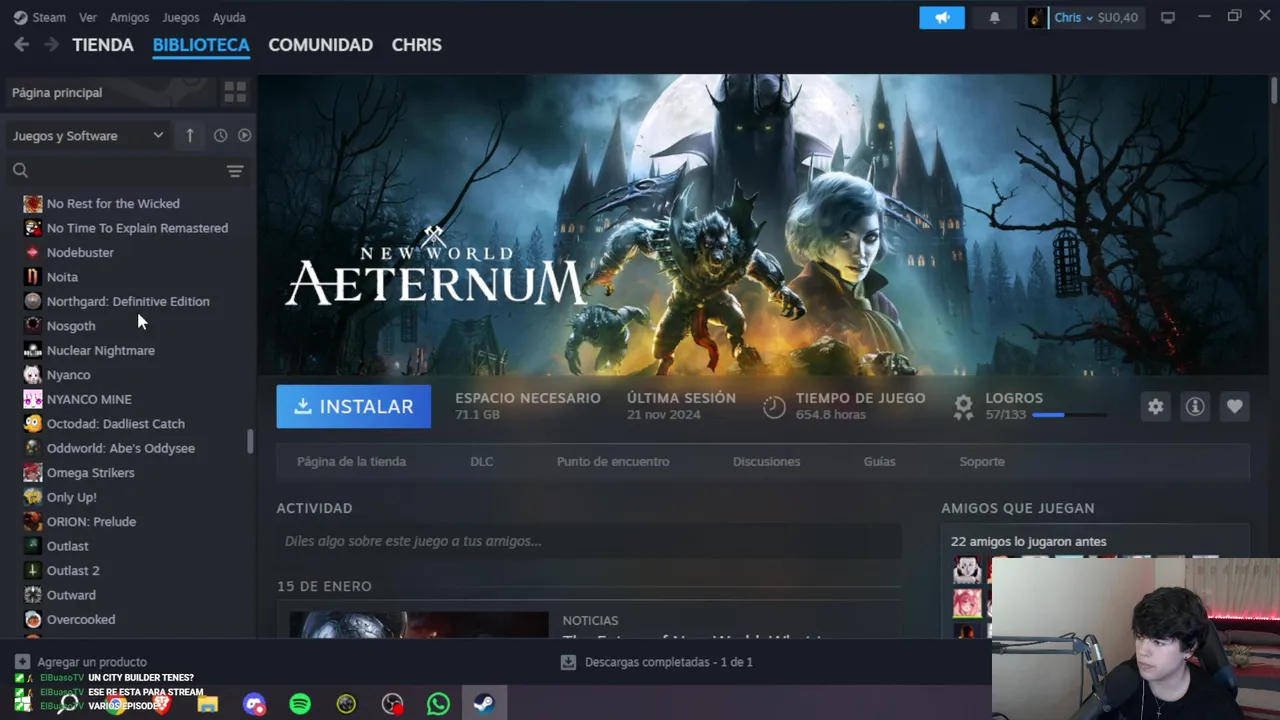Click Agregar un producto
The image size is (1280, 720).
[92, 662]
